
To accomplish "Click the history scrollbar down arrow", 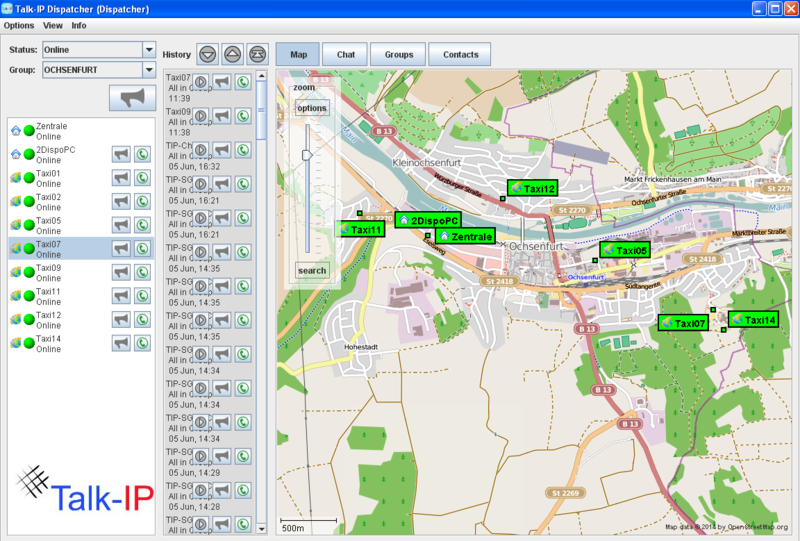I will (261, 529).
